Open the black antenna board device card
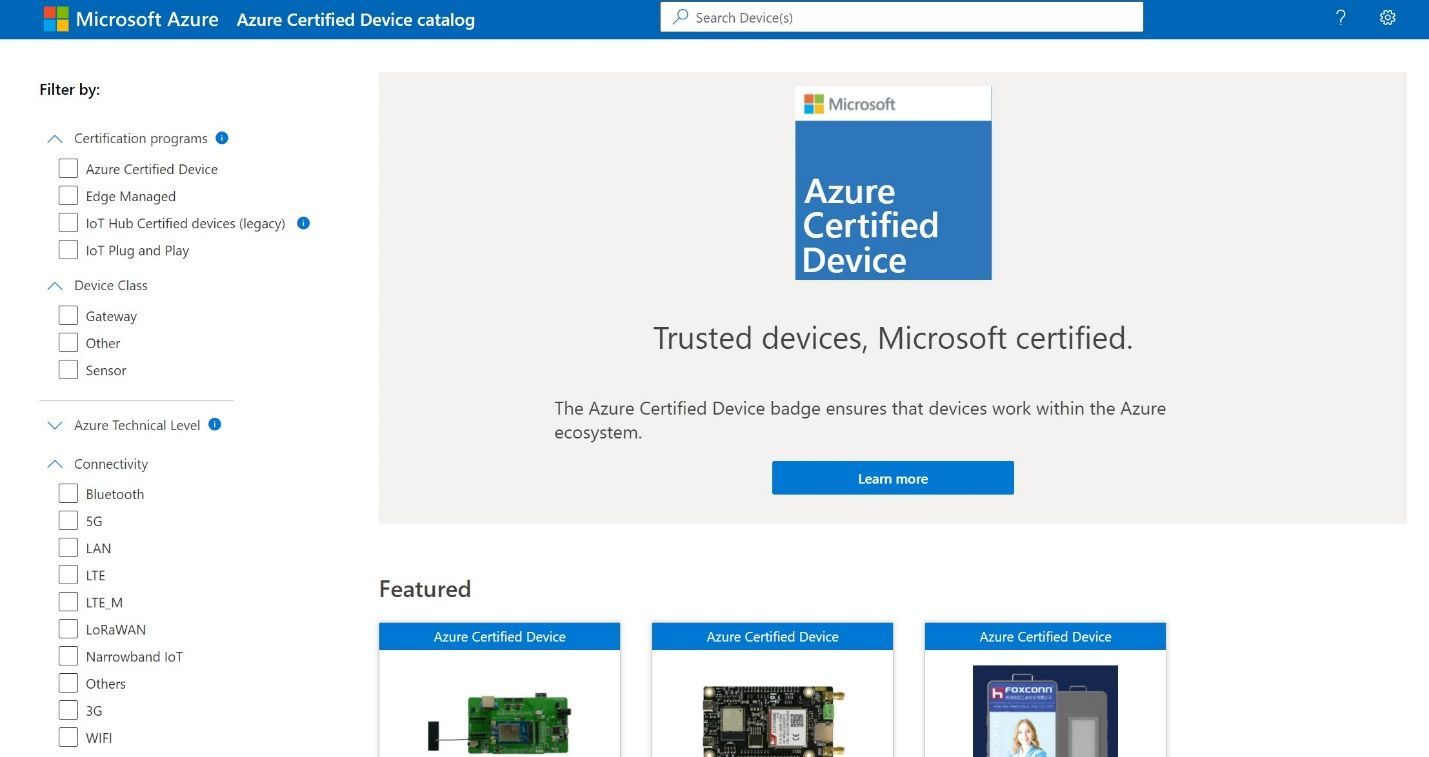1429x757 pixels. click(772, 690)
